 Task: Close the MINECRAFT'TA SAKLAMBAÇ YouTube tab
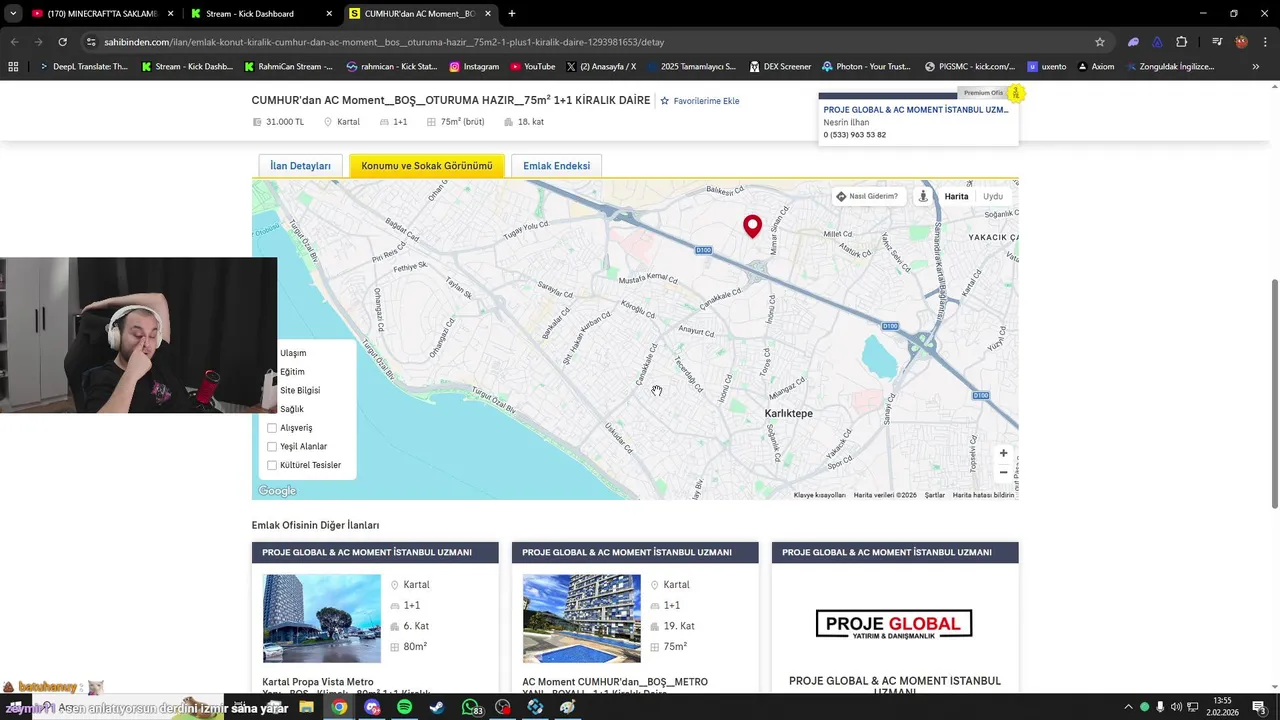tap(170, 14)
